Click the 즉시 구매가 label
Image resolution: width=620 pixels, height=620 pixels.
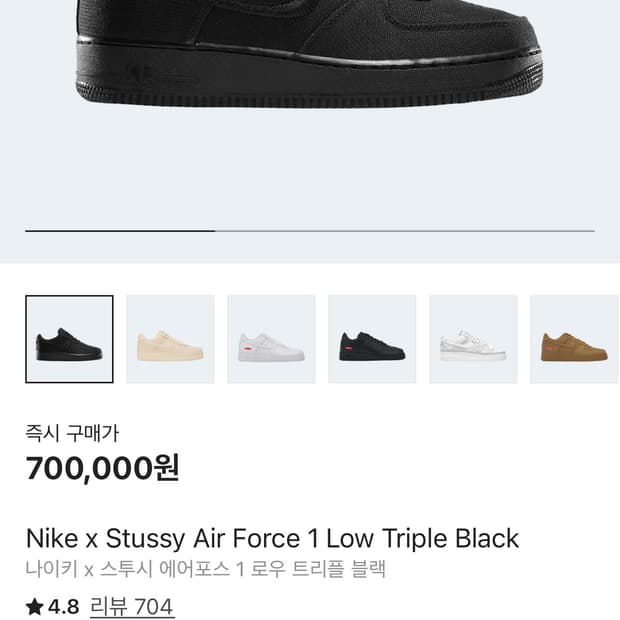pyautogui.click(x=72, y=433)
